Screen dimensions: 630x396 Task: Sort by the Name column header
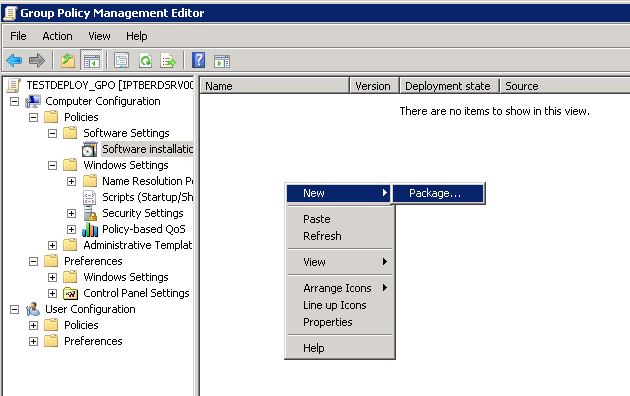[x=275, y=86]
